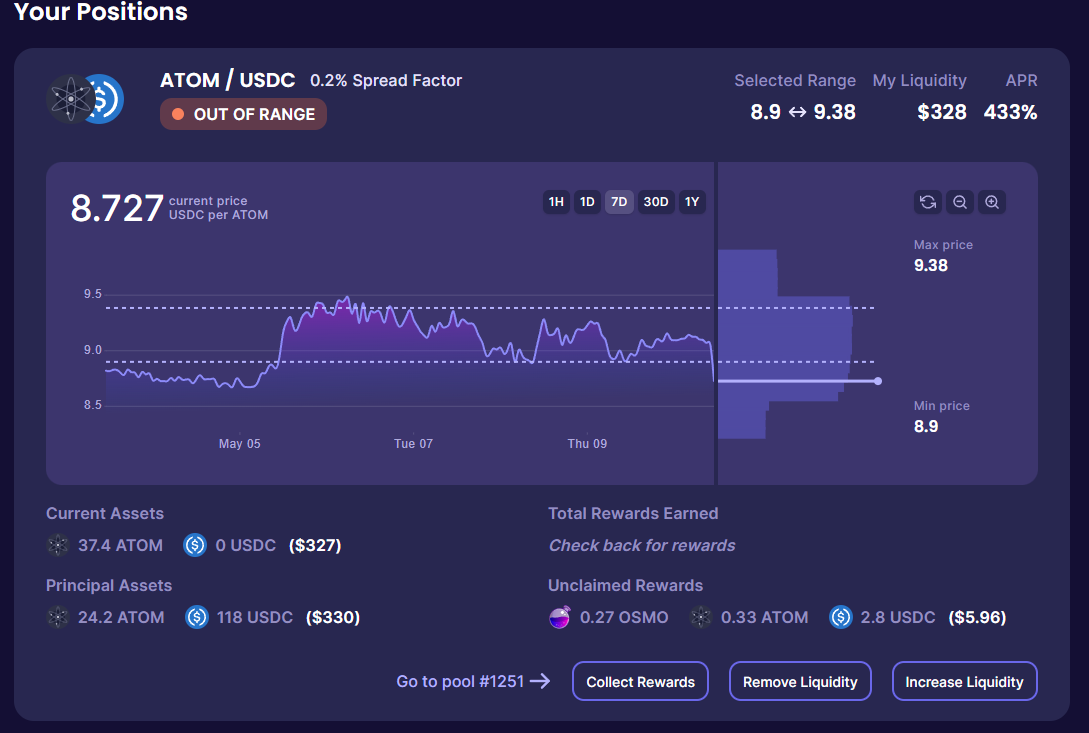Screen dimensions: 1089x733
Task: Select the 1H chart timeframe
Action: pyautogui.click(x=556, y=202)
